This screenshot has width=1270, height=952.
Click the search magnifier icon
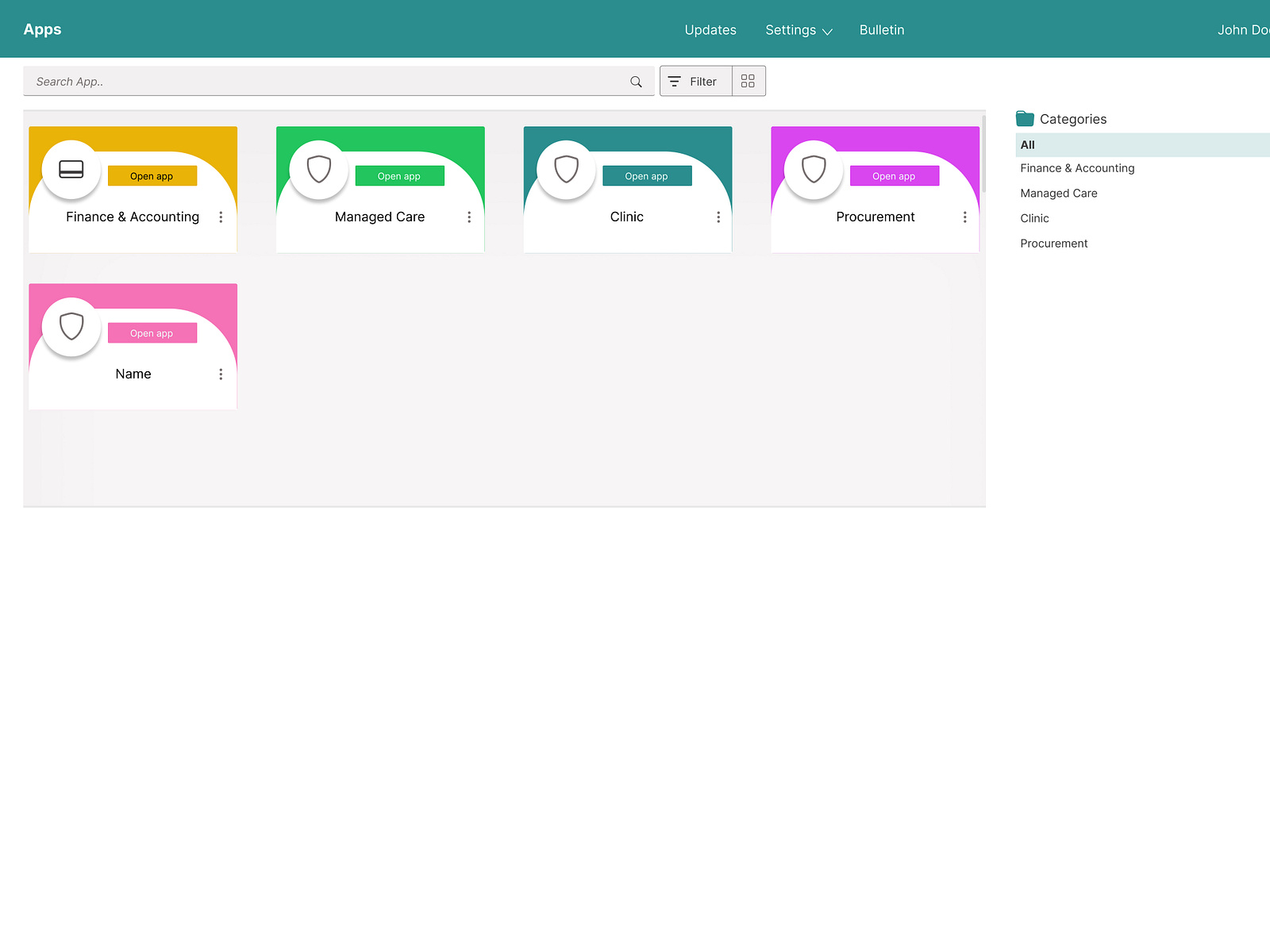pos(635,81)
